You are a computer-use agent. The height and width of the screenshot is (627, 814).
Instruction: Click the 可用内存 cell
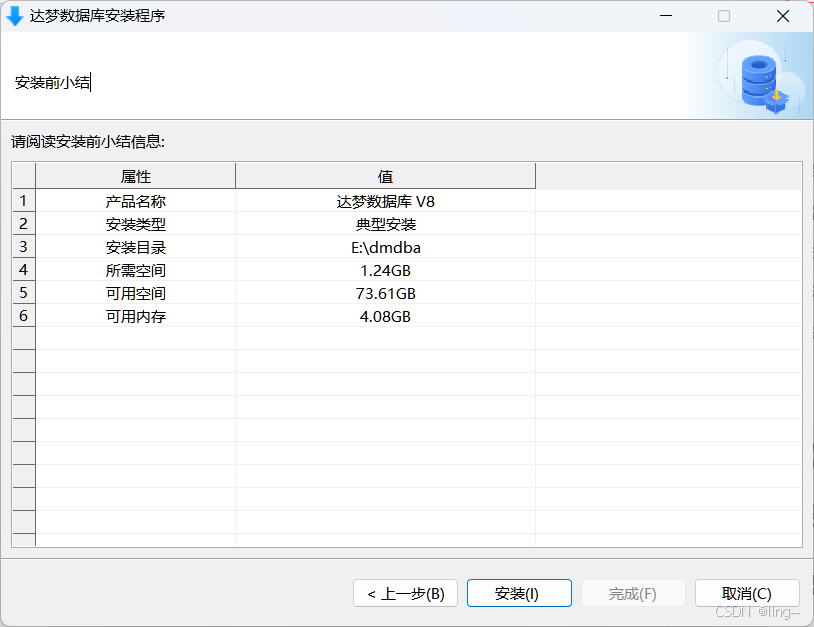(135, 316)
